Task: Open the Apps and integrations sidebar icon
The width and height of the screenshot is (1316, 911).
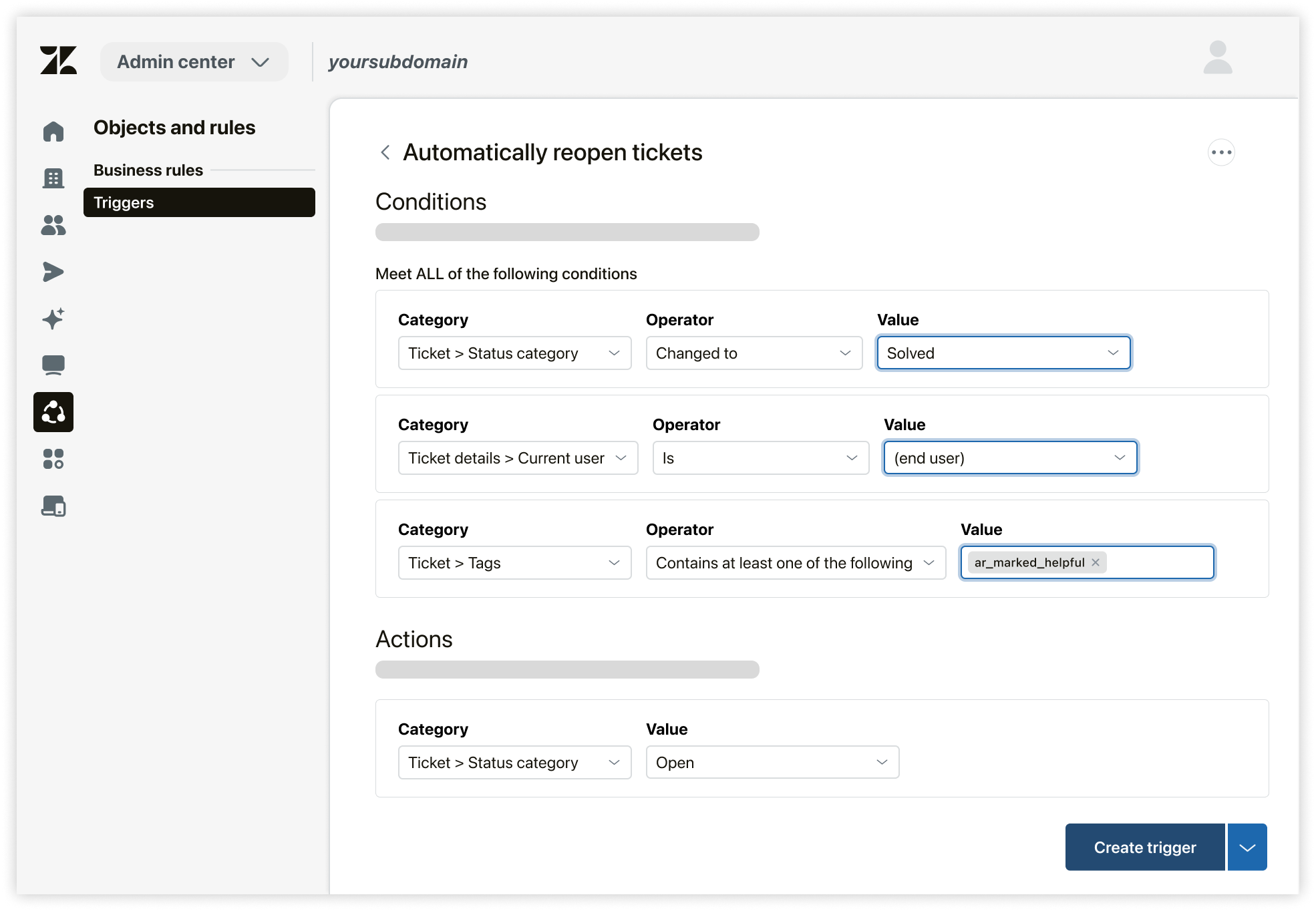Action: [x=53, y=459]
